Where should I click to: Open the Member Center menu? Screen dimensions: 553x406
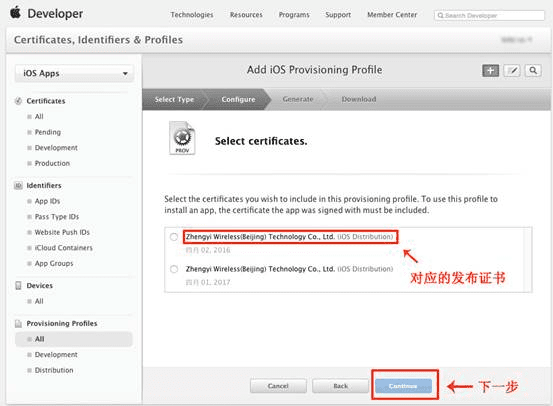point(392,15)
